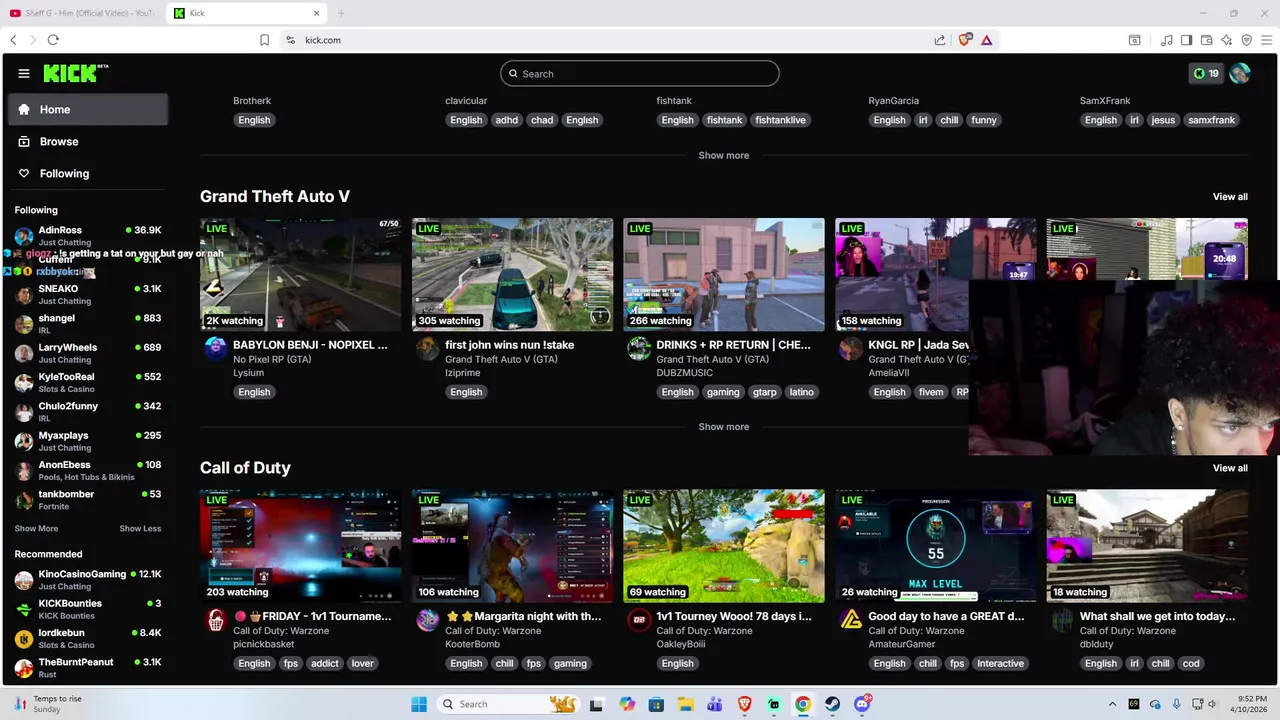Open the Leo AI sparkle icon
Image resolution: width=1280 pixels, height=720 pixels.
1226,40
